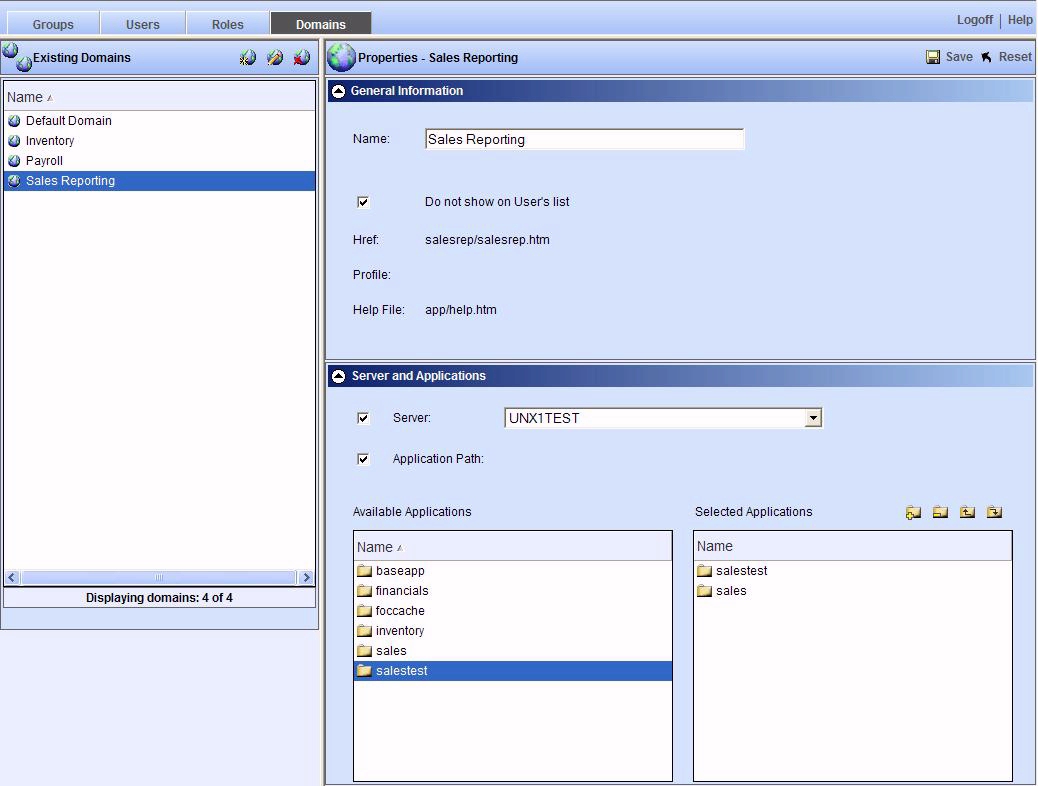Click the domain Name input field
Screen dimensions: 1038x786
click(x=585, y=139)
